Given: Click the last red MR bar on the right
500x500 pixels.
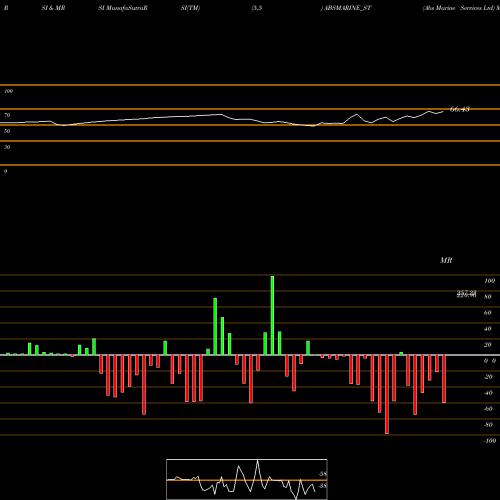Looking at the screenshot, I should (x=444, y=379).
